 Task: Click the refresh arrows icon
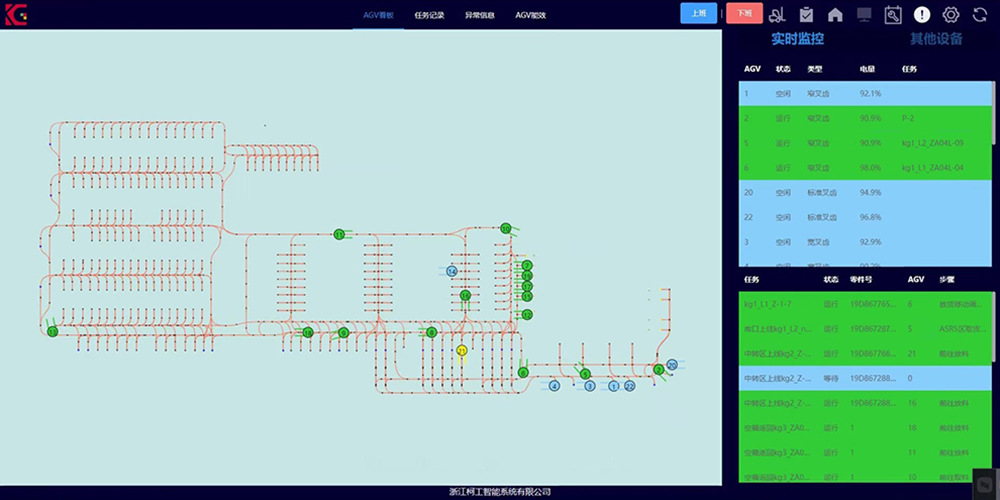[979, 14]
